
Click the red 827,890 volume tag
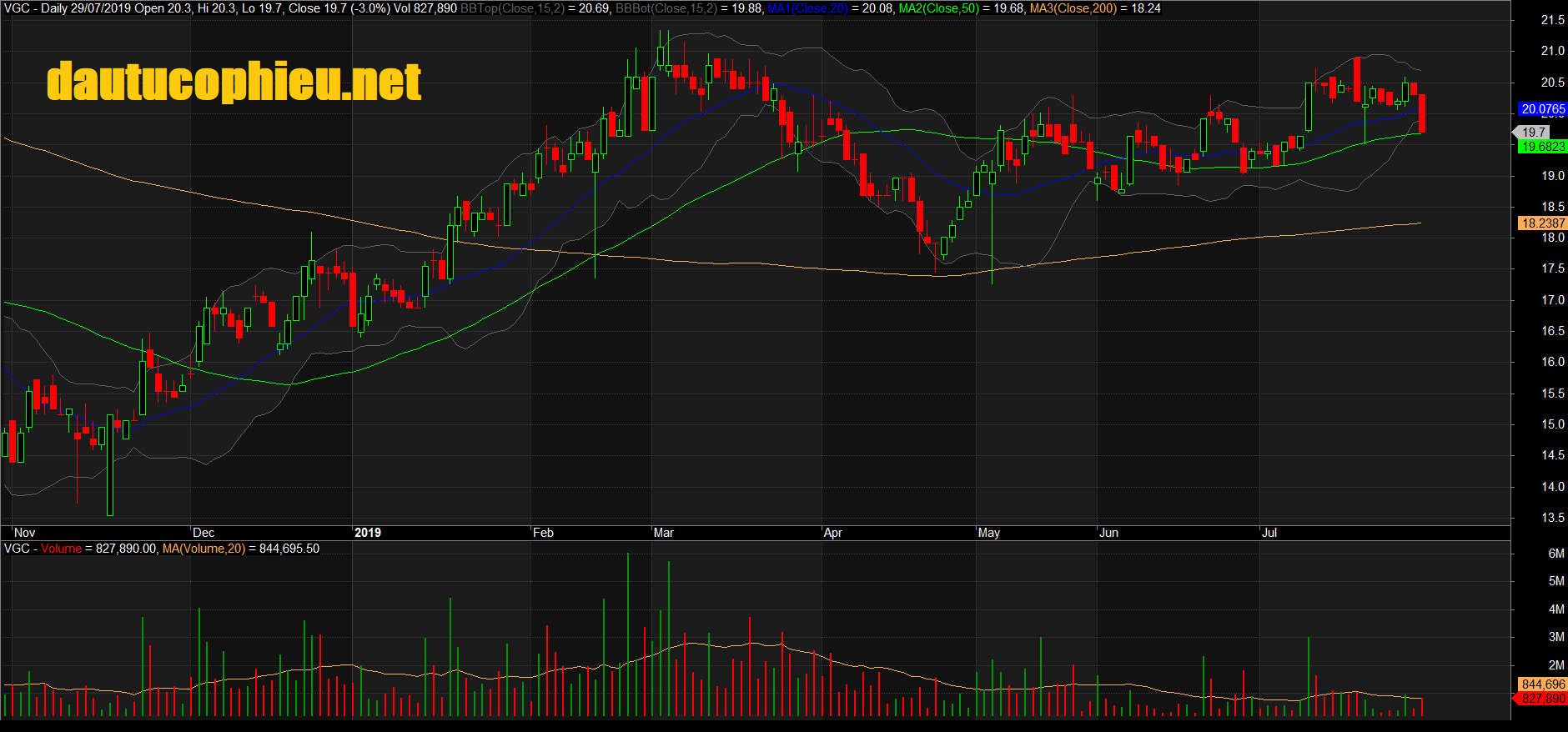(1542, 699)
